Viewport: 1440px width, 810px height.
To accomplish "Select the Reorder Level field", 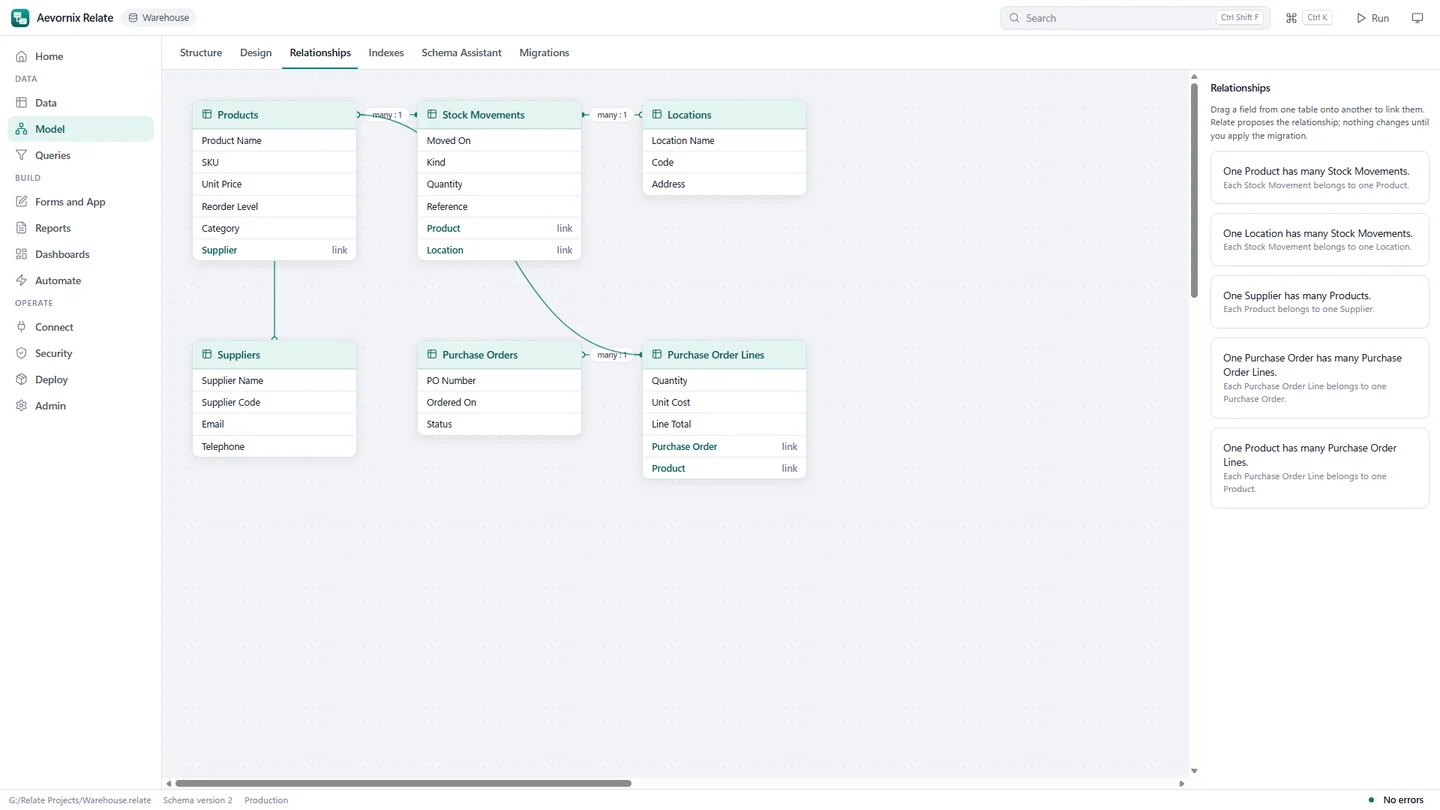I will click(x=274, y=206).
